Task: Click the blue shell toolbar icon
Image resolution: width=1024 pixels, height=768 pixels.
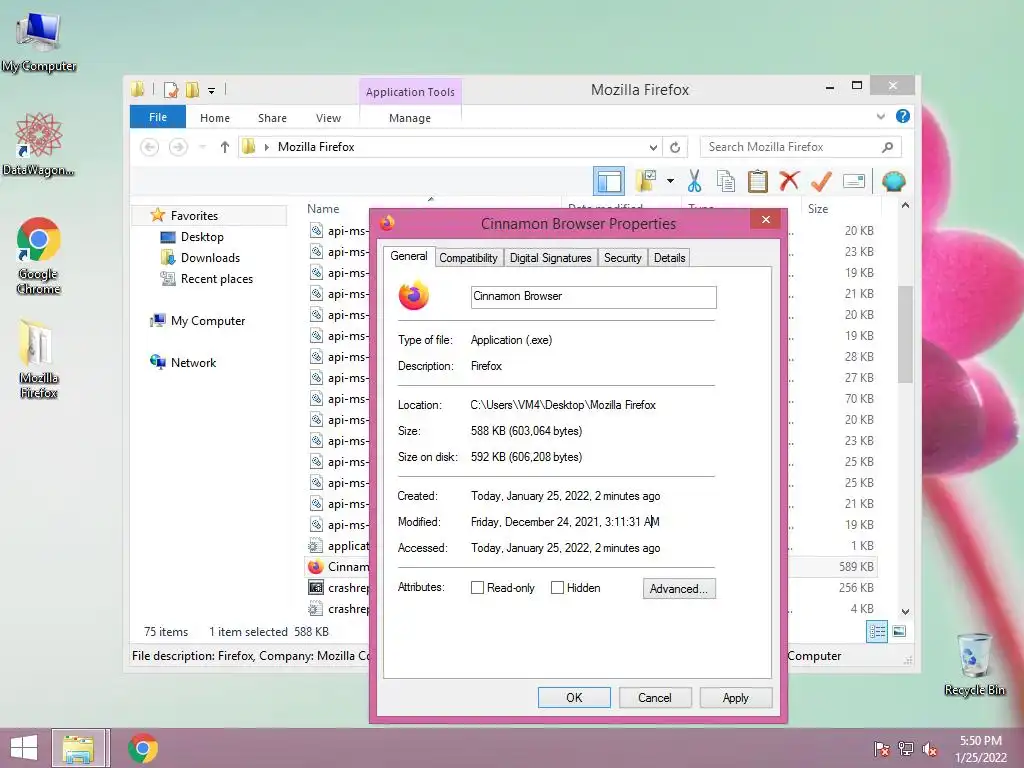Action: coord(893,181)
